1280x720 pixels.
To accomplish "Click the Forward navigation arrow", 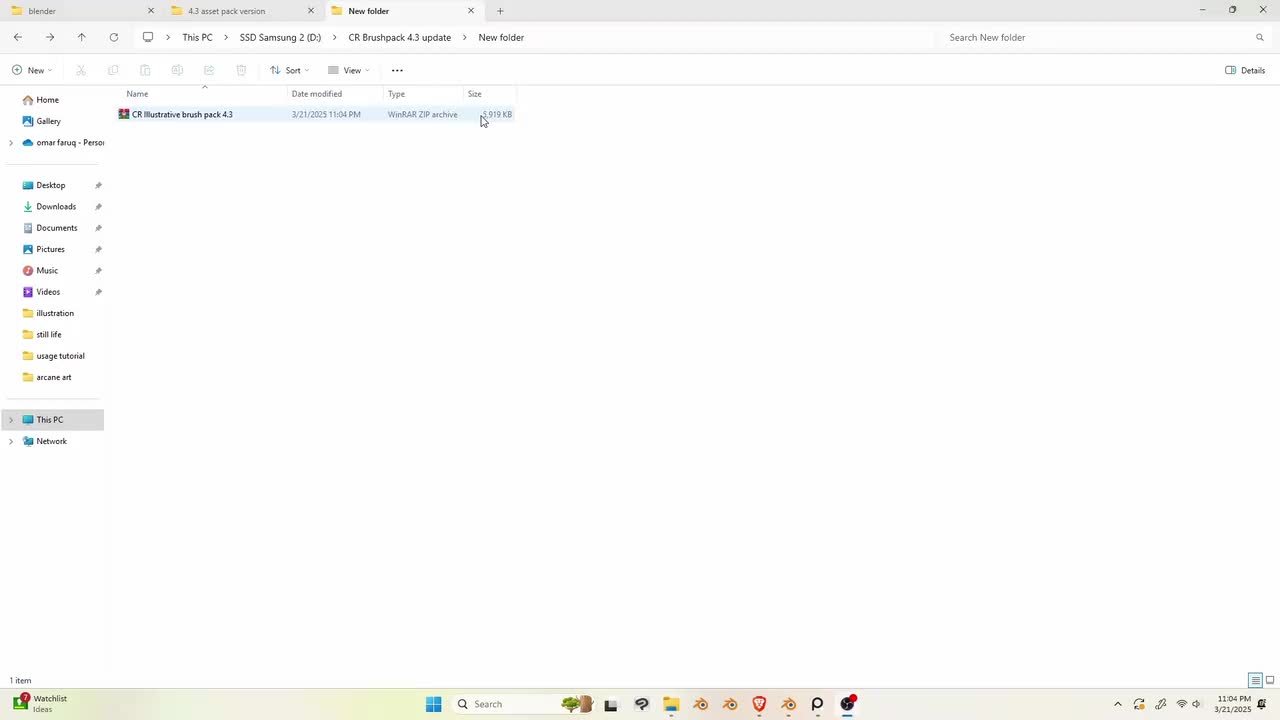I will [x=50, y=37].
